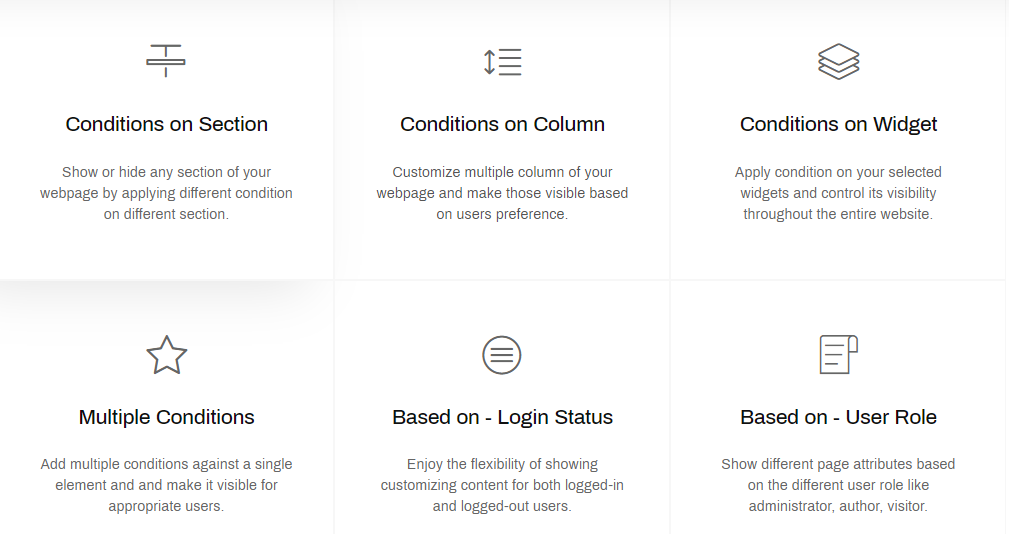Open the Conditions on Section heading
The width and height of the screenshot is (1009, 534).
(167, 124)
